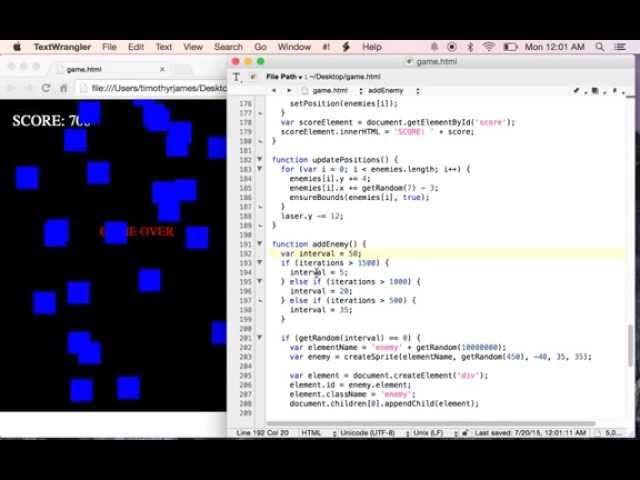Collapse the for loop fold at line 183
This screenshot has height=480, width=640.
click(x=260, y=169)
